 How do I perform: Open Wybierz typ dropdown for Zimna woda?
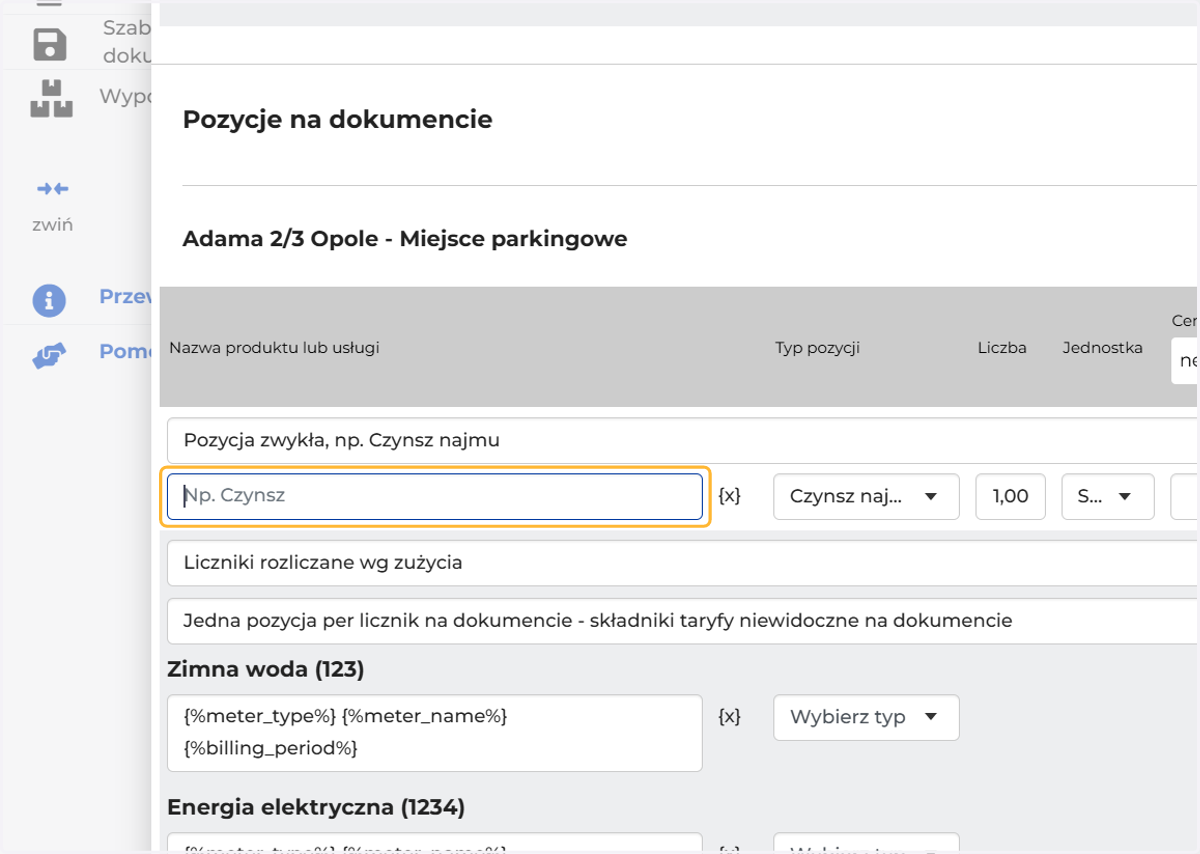(866, 717)
